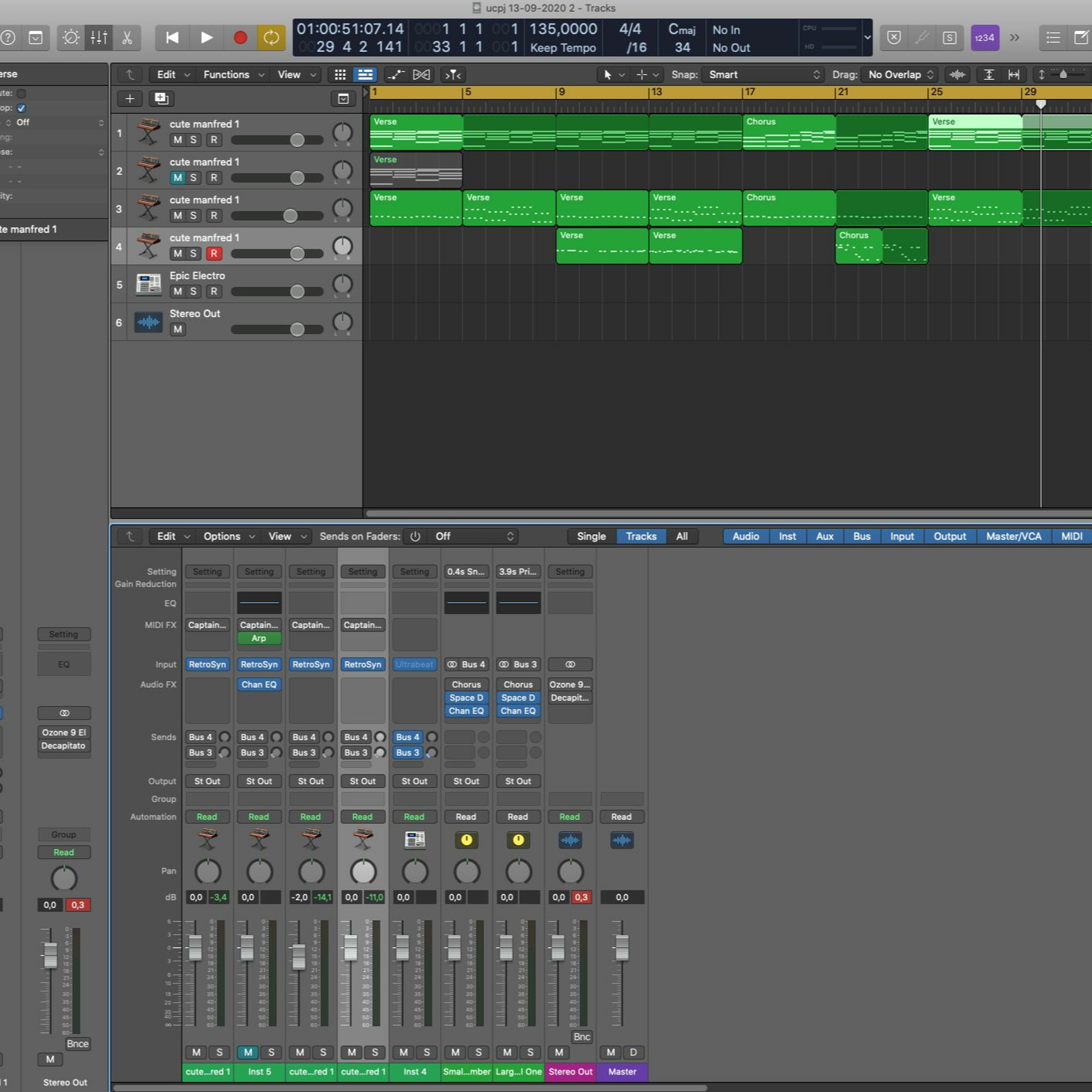Click the Bnc button on Stereo Out
Screen dimensions: 1092x1092
(582, 1037)
